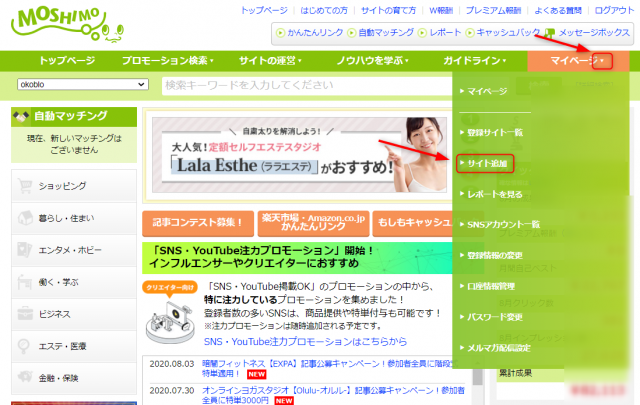Open the キャッシュバック shortcut
Screen dimensions: 640x405
pos(508,33)
